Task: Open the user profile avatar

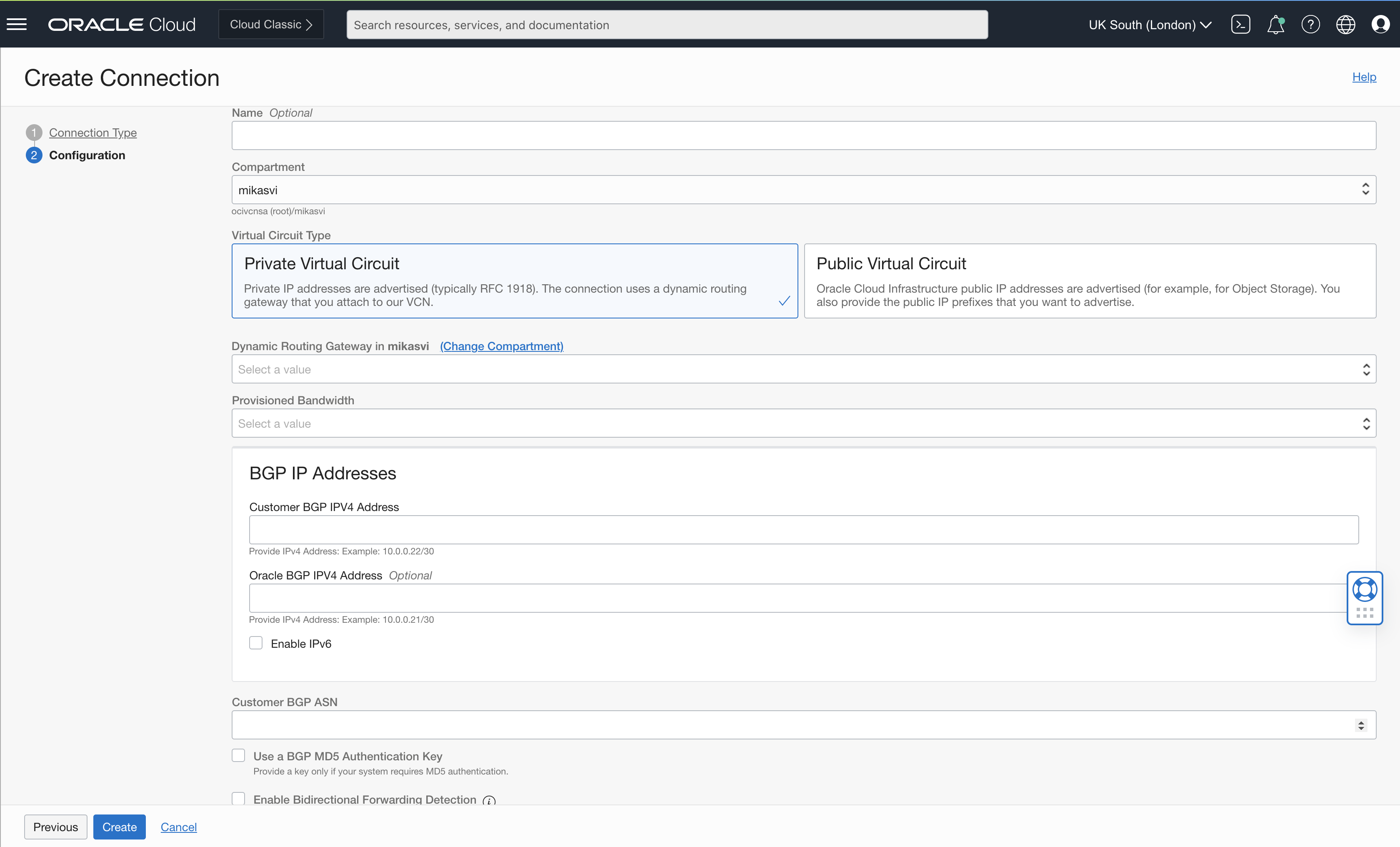Action: click(1380, 24)
